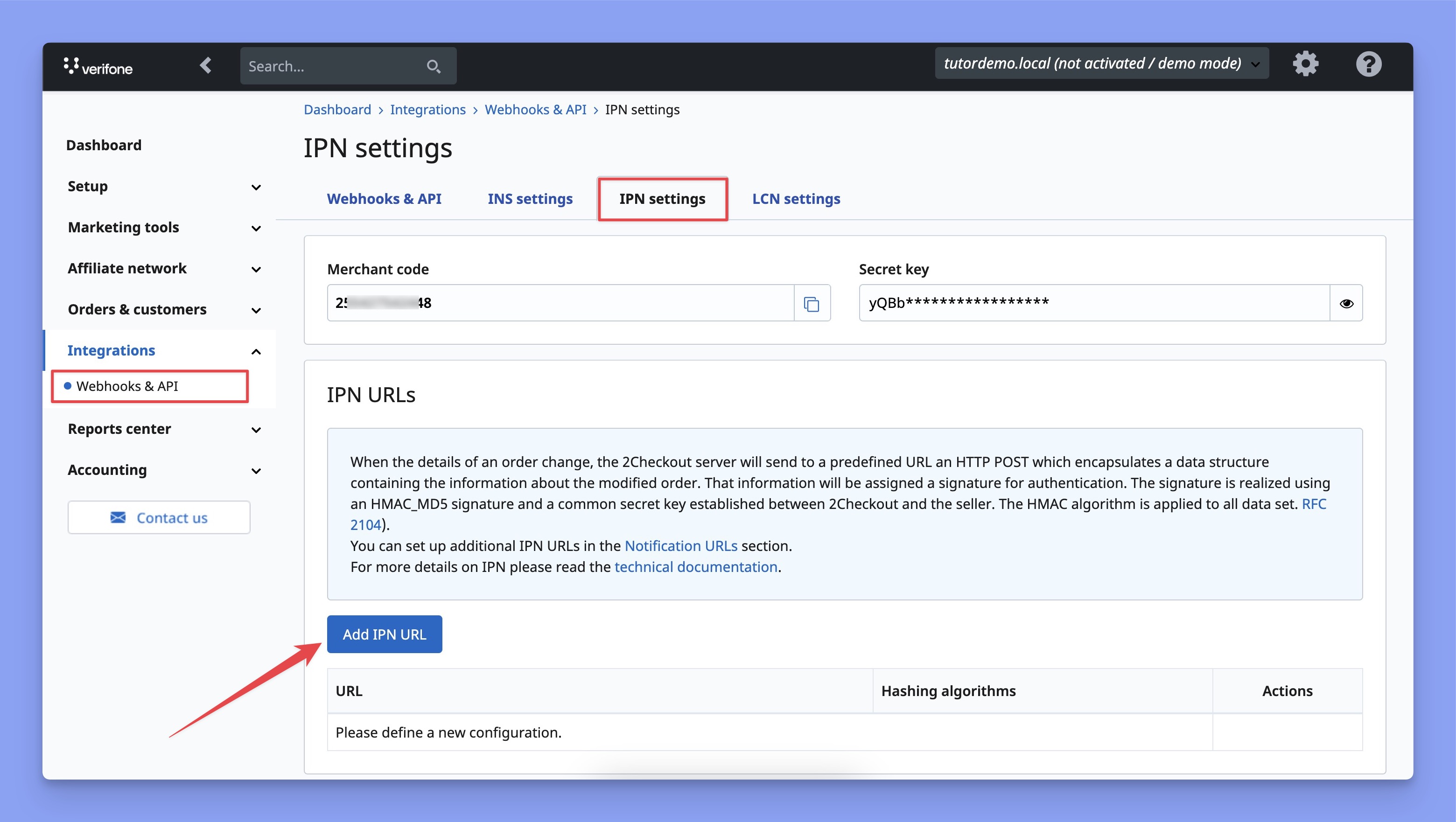Expand the Orders & customers chevron
The image size is (1456, 822).
point(256,310)
